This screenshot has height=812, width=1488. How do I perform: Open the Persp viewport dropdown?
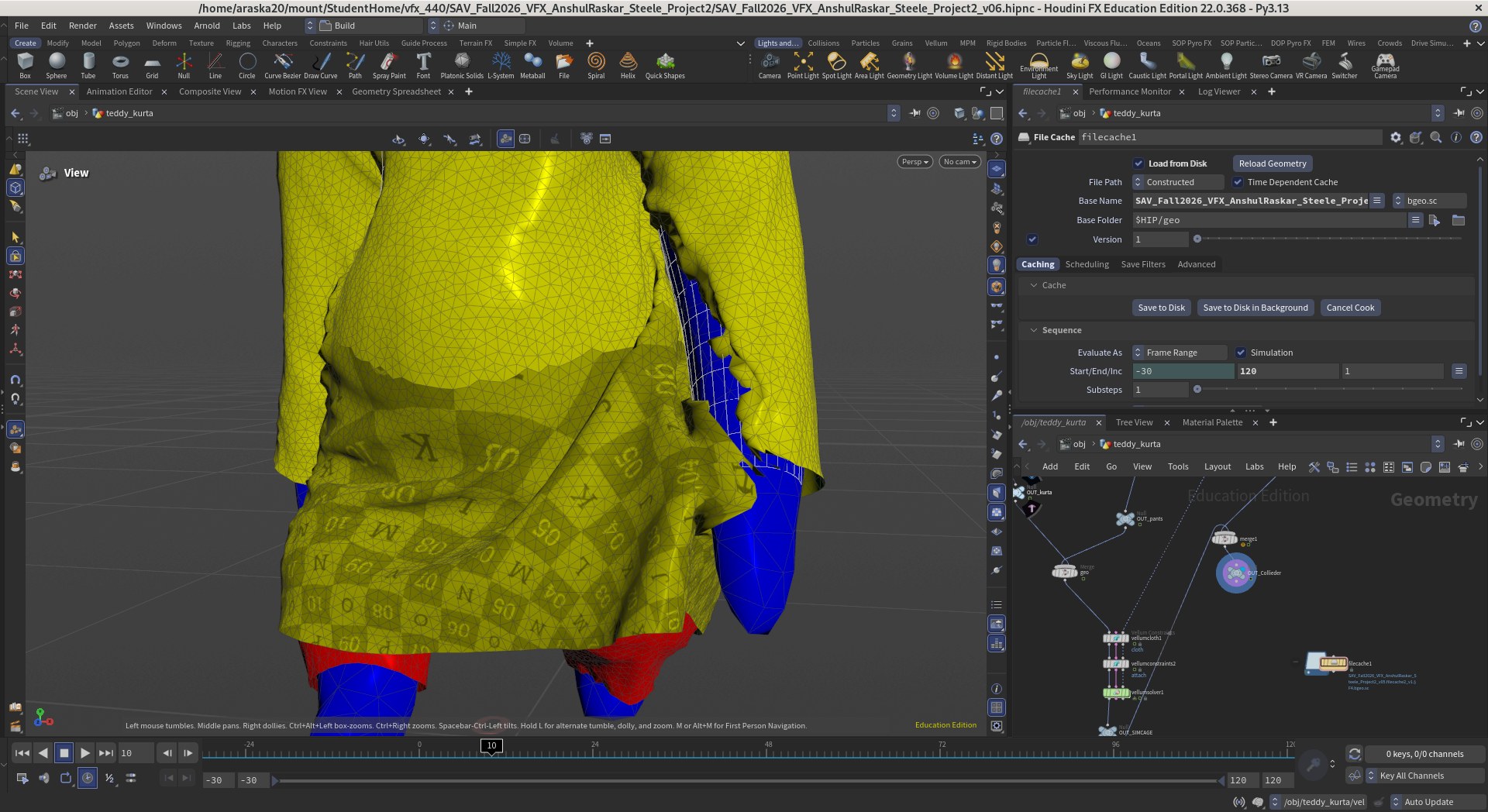(914, 162)
